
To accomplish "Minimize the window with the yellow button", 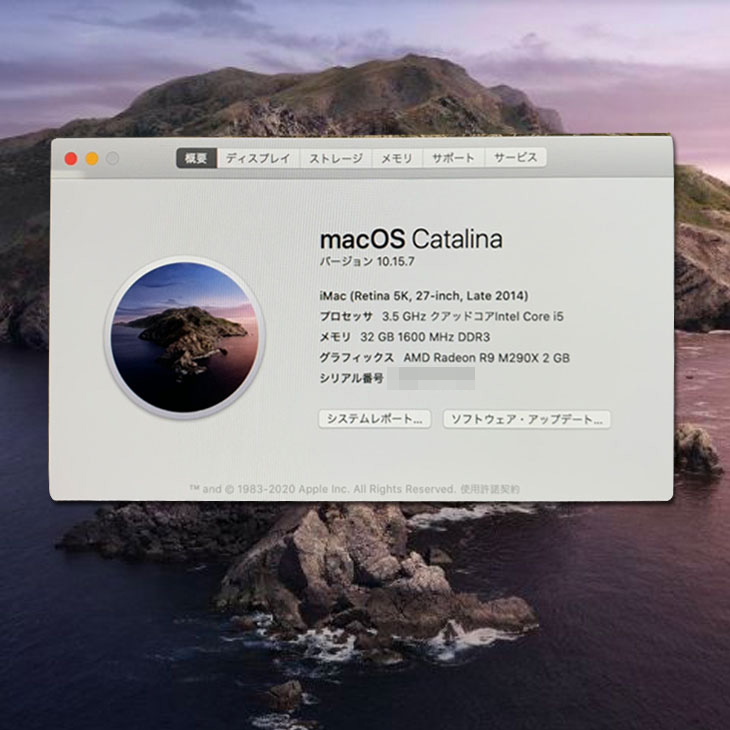I will click(92, 158).
